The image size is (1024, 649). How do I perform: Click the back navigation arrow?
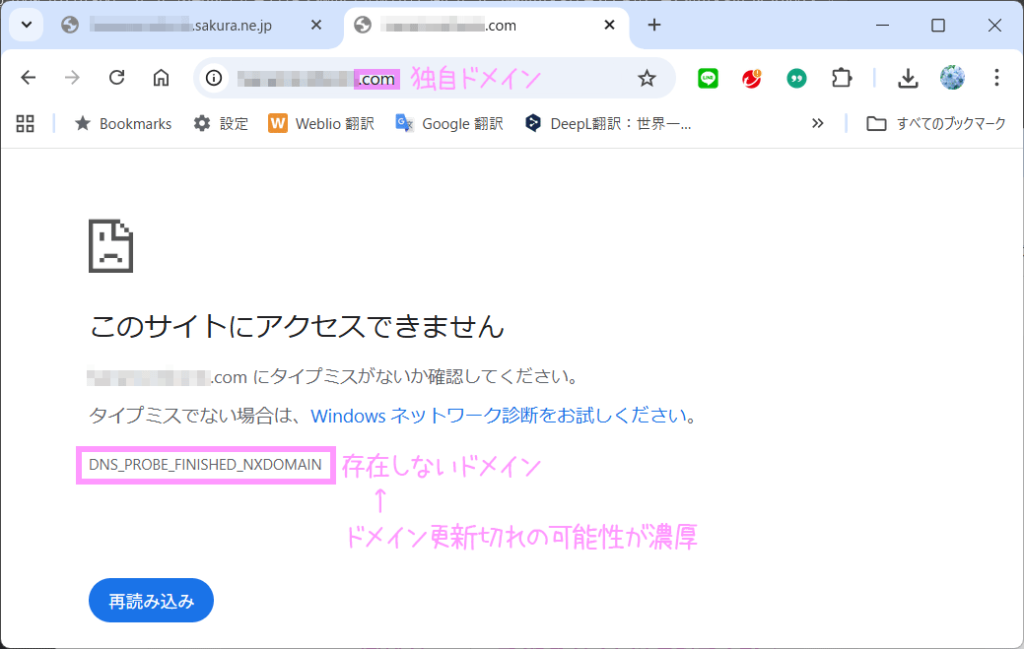coord(28,78)
